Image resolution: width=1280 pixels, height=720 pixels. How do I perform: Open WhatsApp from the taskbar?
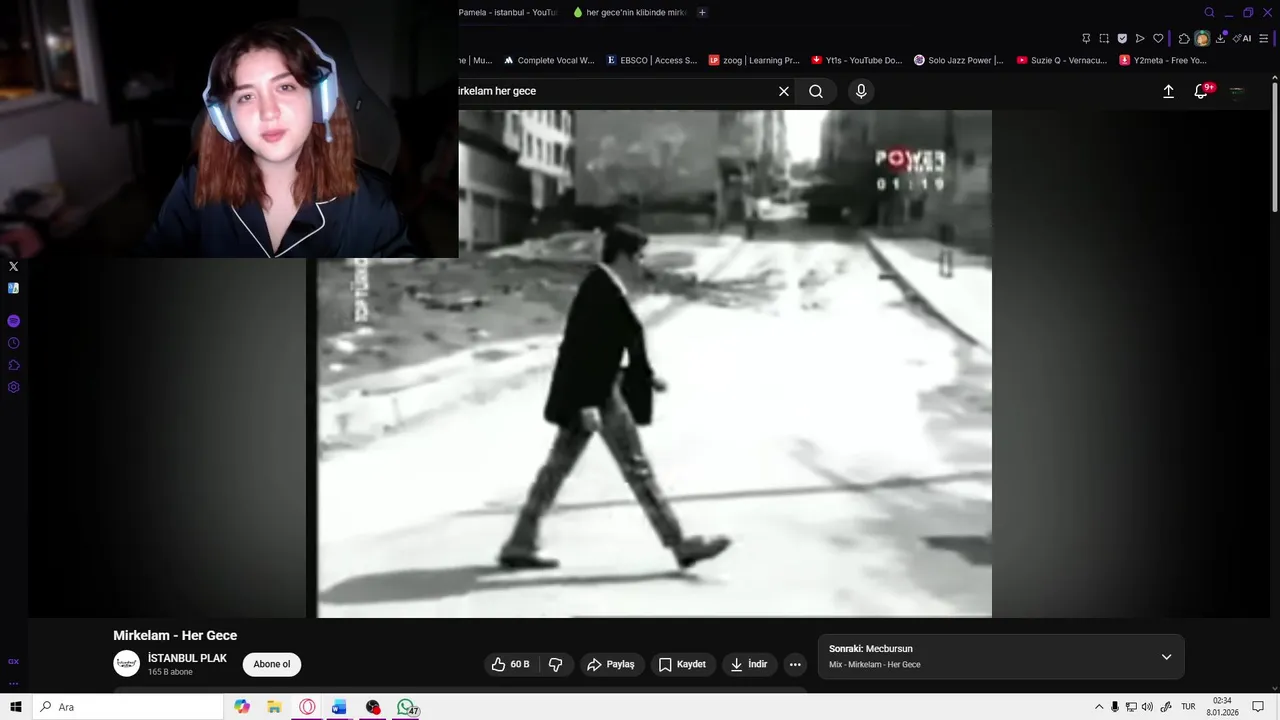tap(406, 707)
